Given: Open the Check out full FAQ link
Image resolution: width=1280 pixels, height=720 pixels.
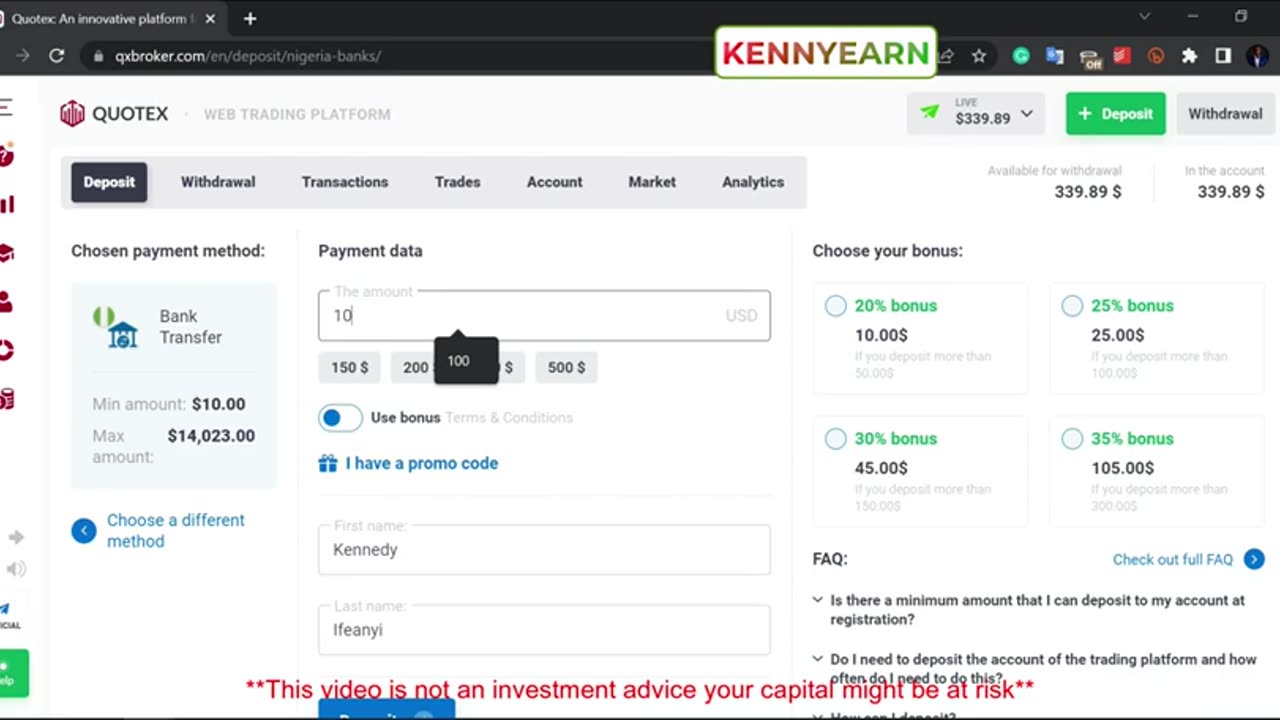Looking at the screenshot, I should click(1173, 559).
